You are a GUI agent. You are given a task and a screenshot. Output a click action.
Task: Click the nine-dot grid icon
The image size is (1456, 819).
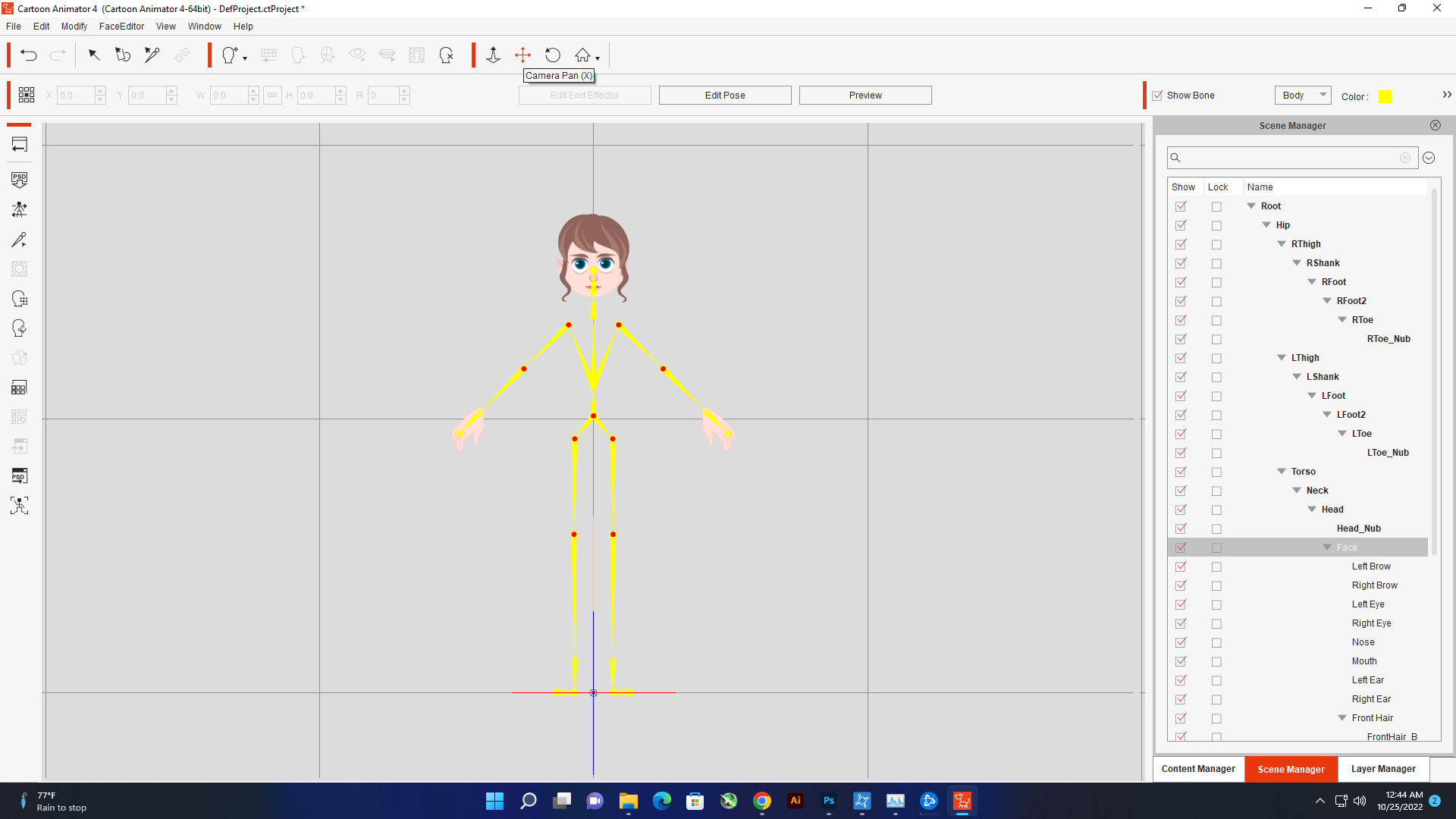(27, 95)
